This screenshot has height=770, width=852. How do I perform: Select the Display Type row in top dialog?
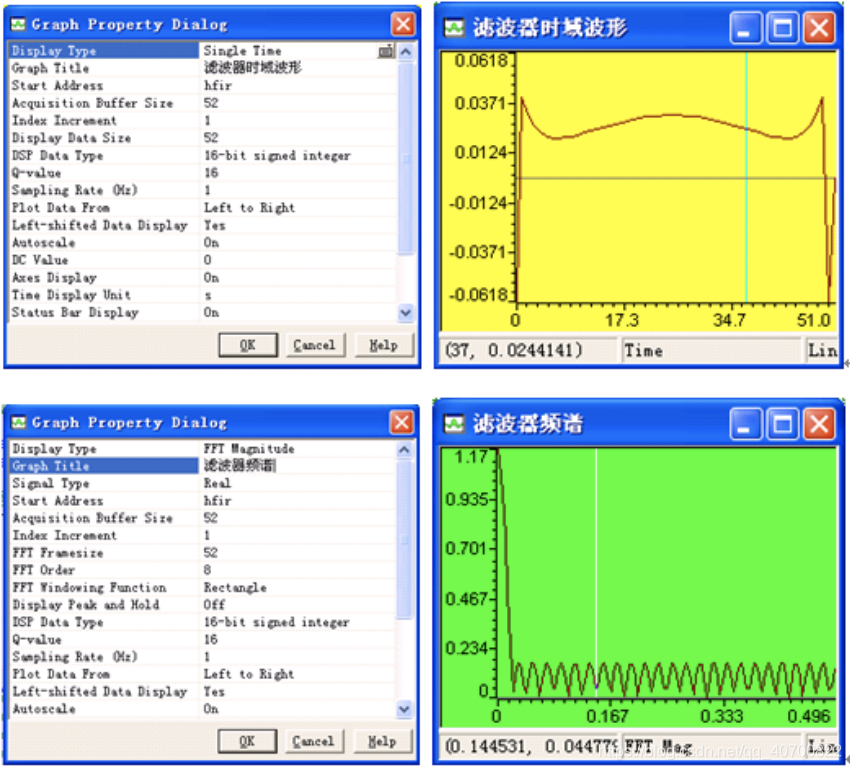(202, 51)
